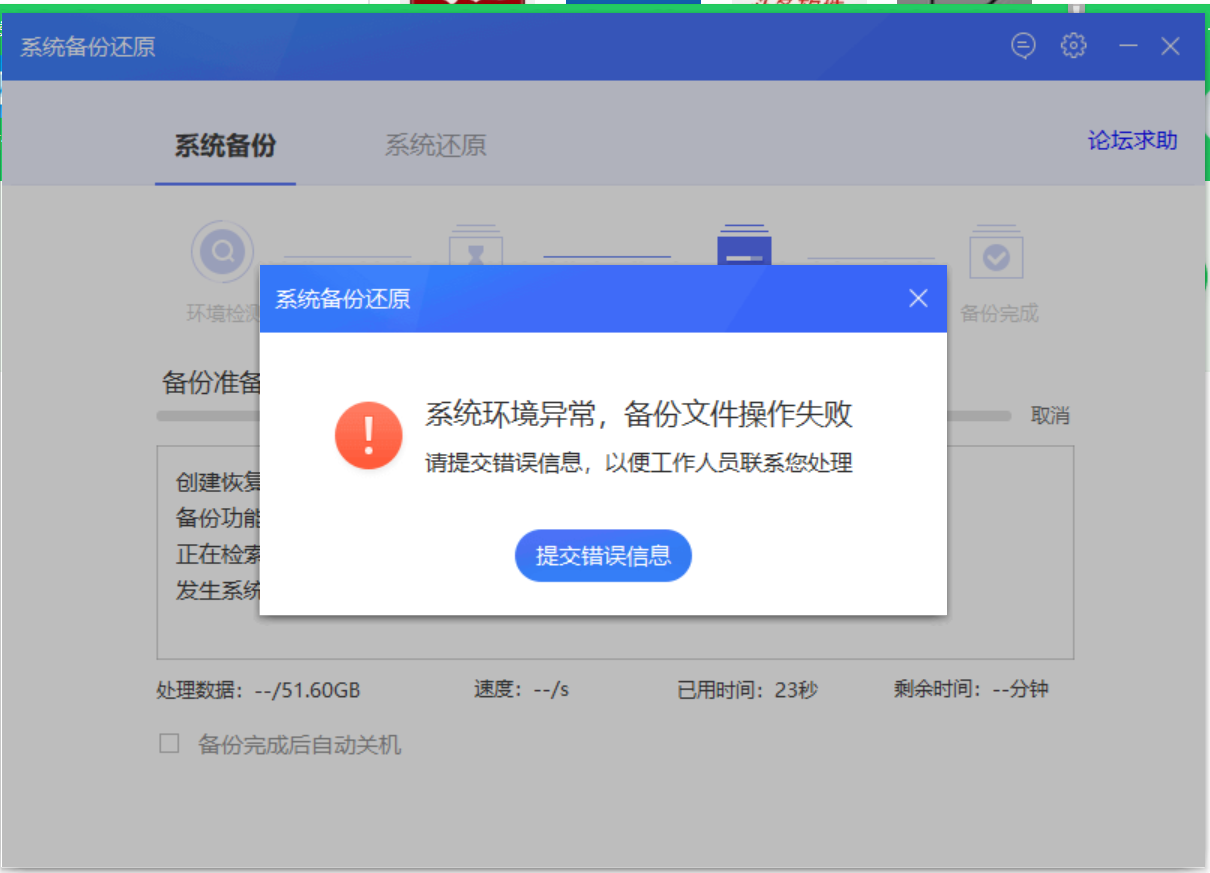Open the settings gear icon

pyautogui.click(x=1073, y=46)
